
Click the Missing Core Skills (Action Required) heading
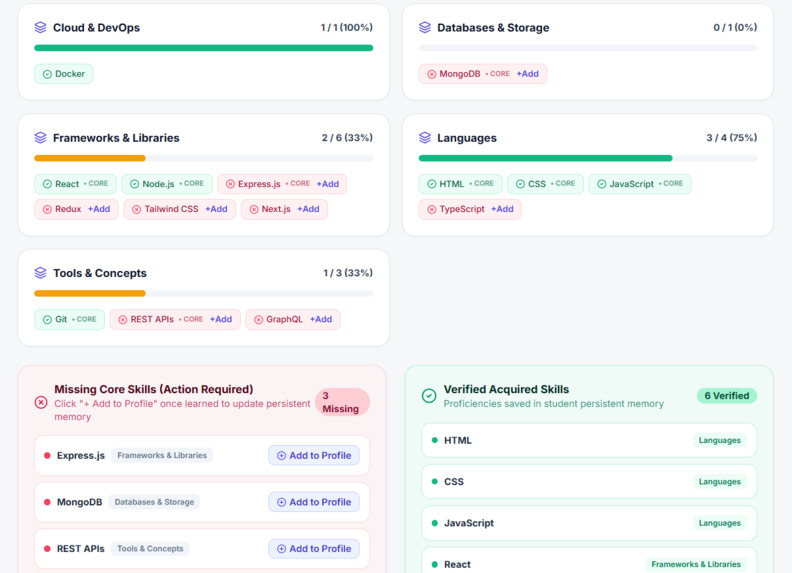[x=154, y=389]
